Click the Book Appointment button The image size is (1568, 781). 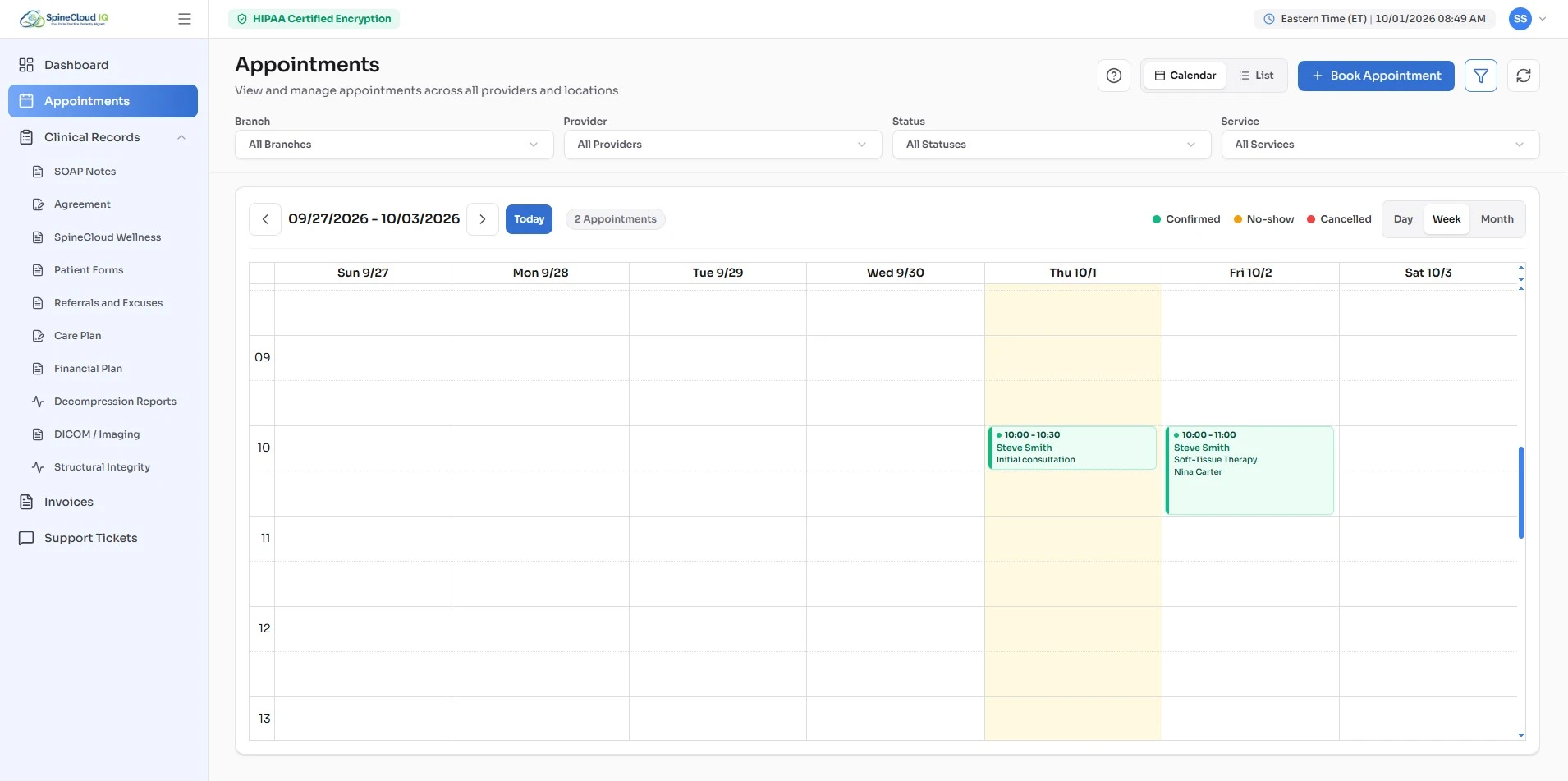coord(1376,76)
